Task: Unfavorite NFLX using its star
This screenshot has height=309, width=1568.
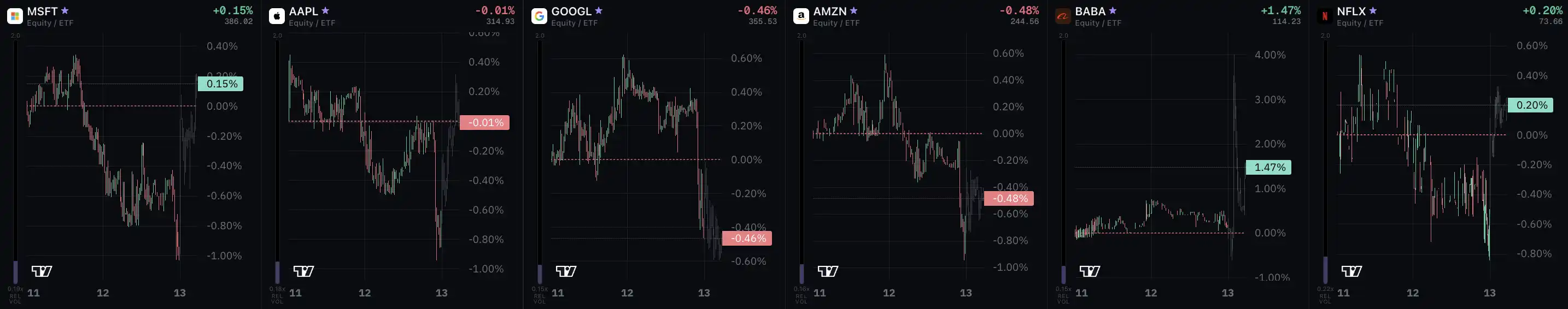Action: 1373,11
